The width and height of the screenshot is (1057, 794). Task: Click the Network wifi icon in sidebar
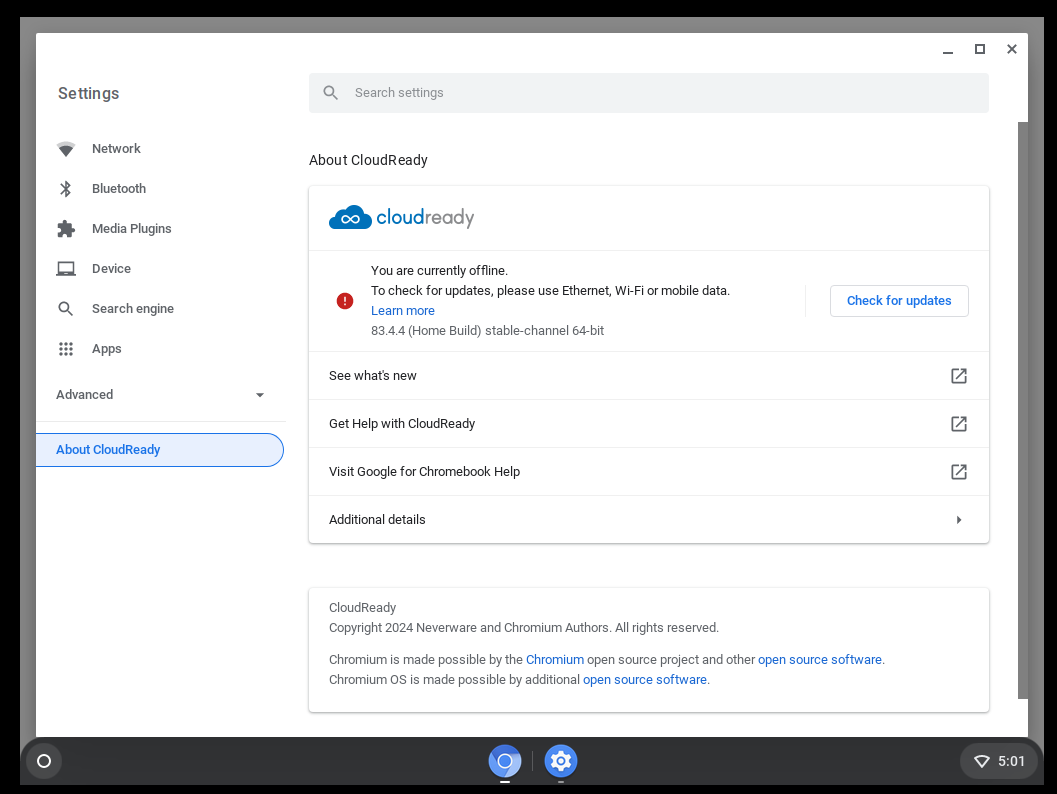(66, 149)
